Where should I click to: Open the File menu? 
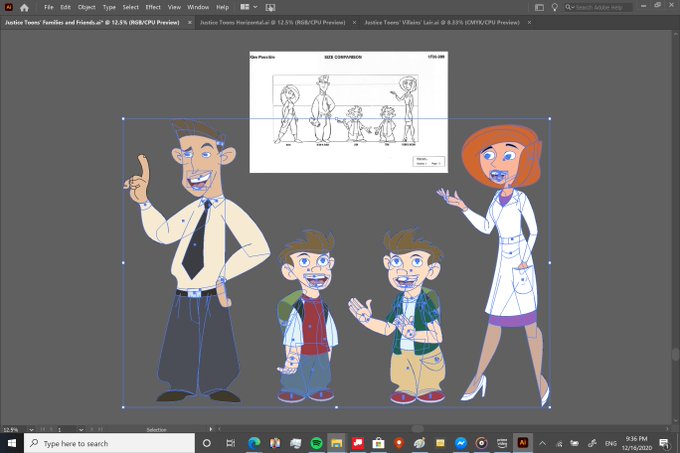pyautogui.click(x=49, y=7)
